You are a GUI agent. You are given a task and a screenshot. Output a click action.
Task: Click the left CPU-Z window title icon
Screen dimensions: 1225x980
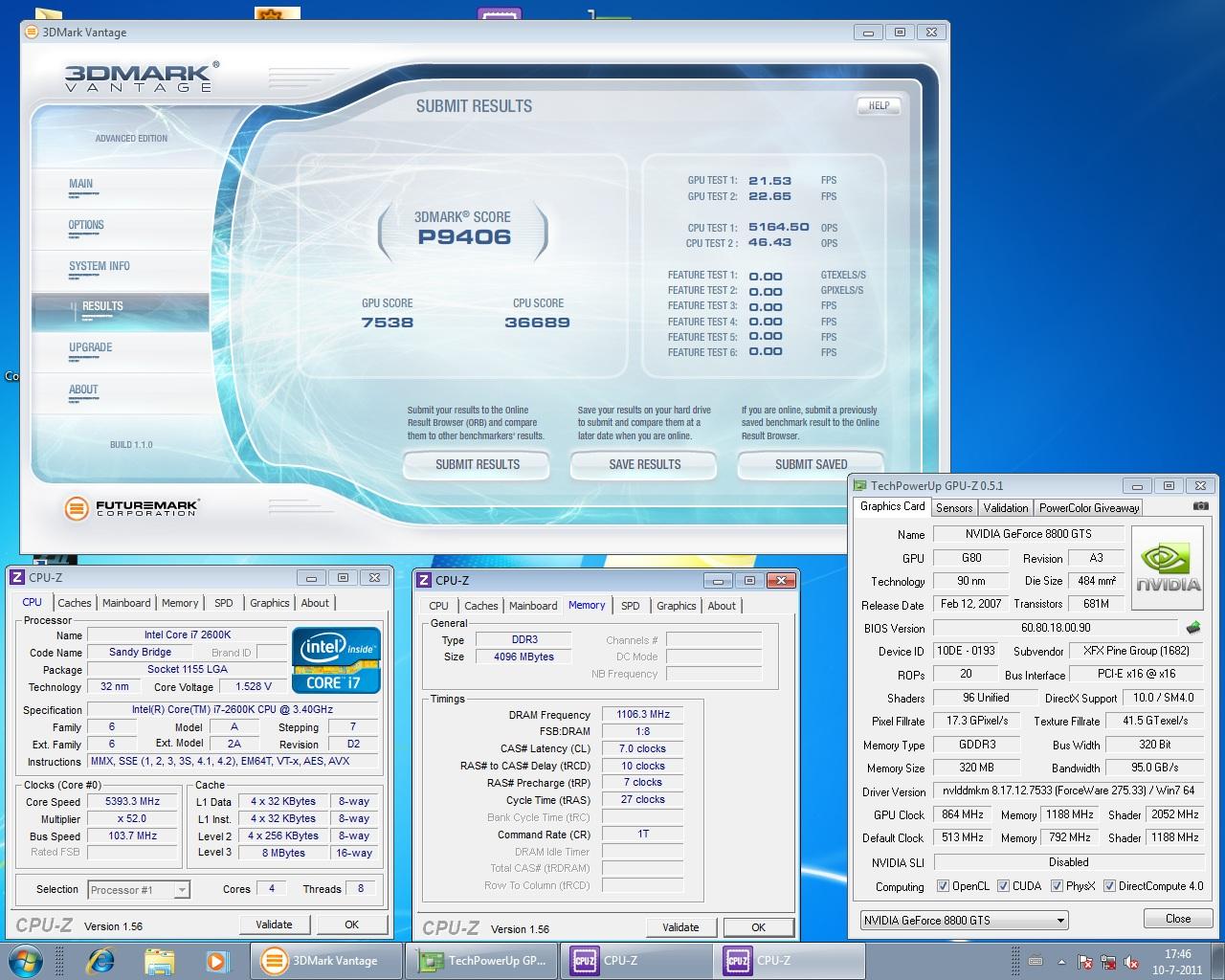(17, 577)
